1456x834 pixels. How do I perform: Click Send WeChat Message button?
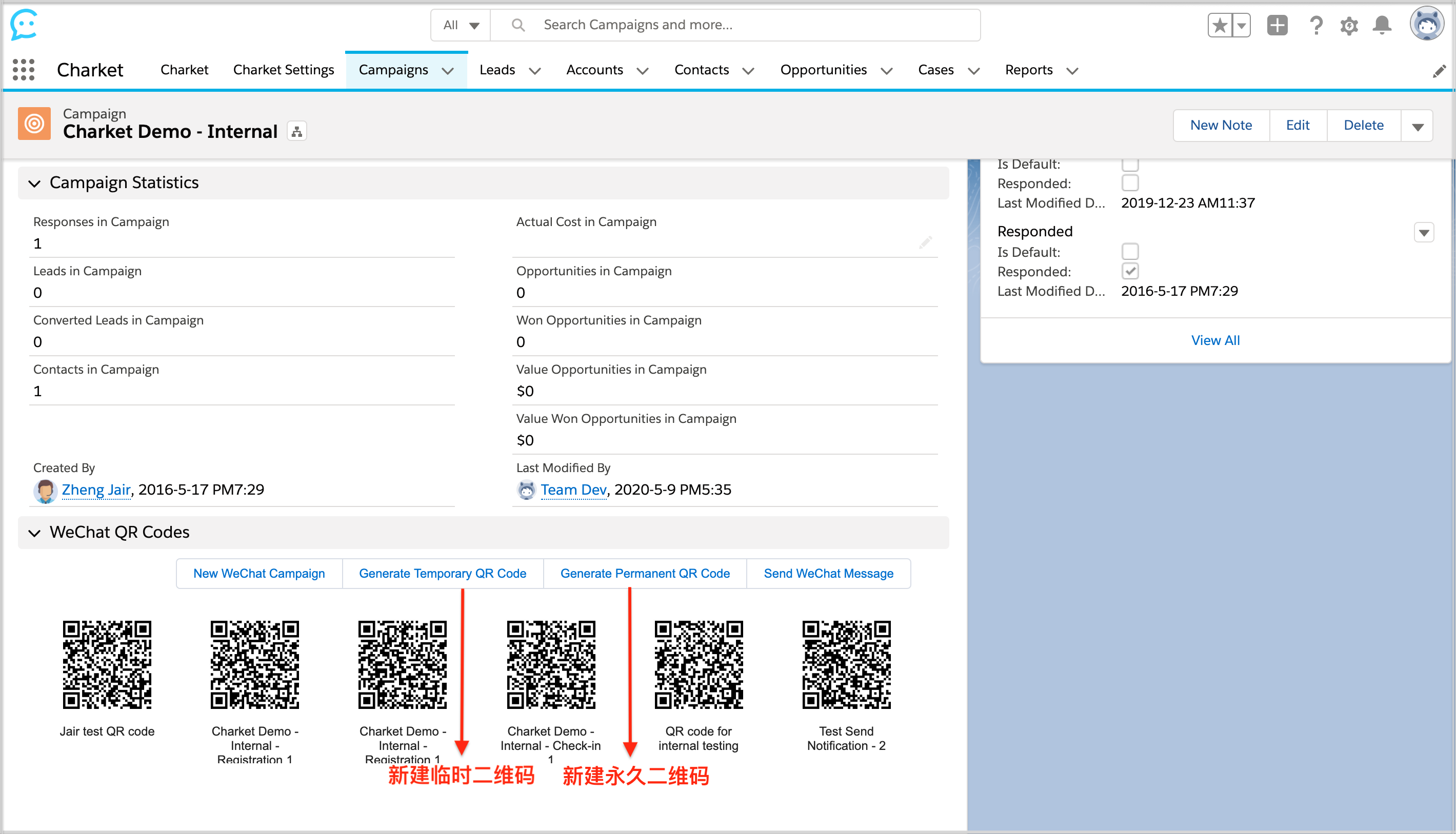(828, 574)
